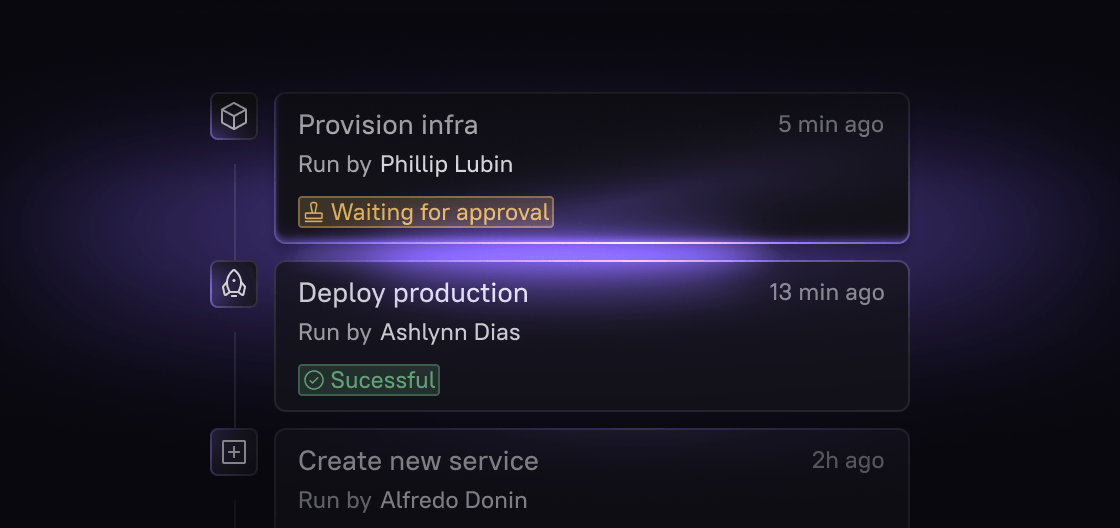This screenshot has width=1120, height=528.
Task: Open the Provision infra run title
Action: [388, 125]
